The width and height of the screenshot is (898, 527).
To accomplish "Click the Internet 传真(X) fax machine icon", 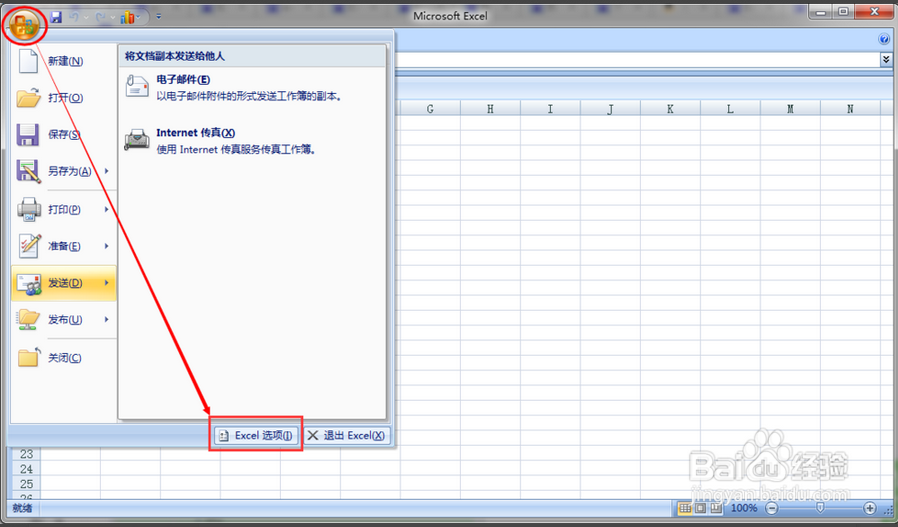I will 137,140.
